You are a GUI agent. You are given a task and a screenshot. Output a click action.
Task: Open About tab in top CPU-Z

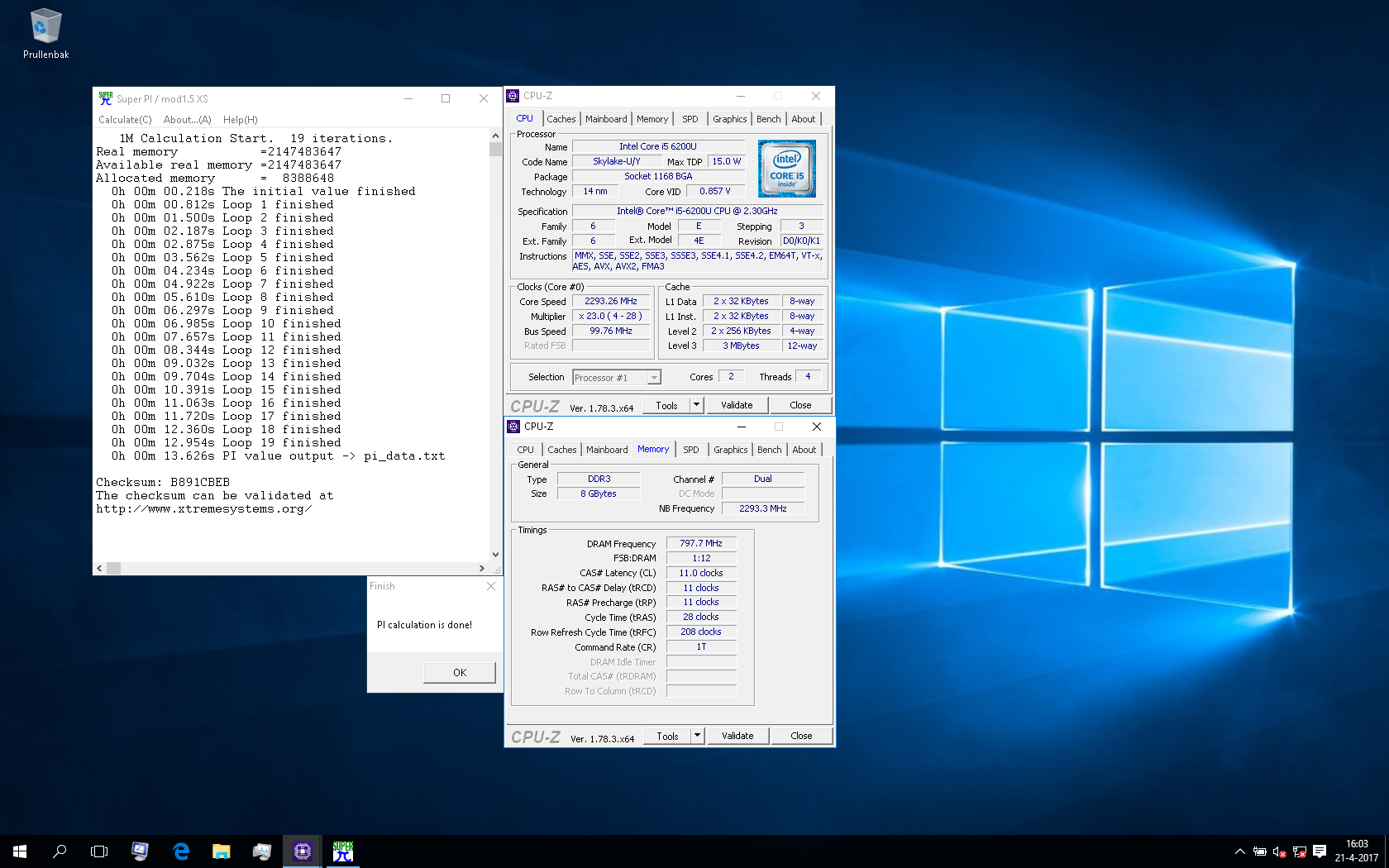tap(804, 119)
